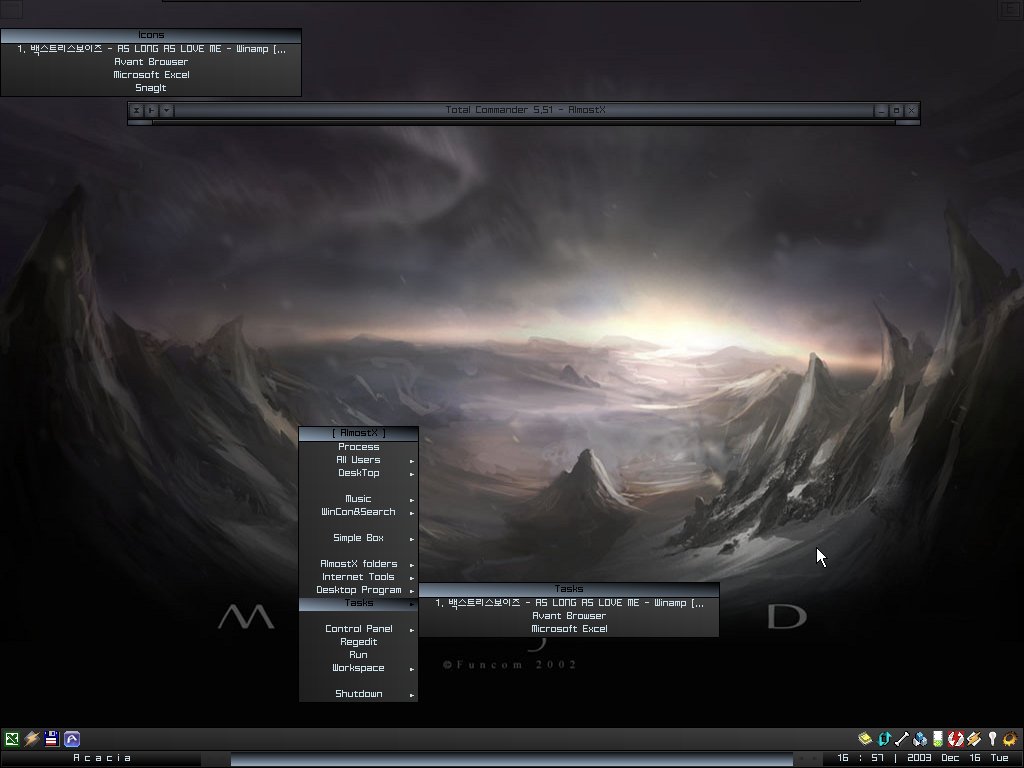
Task: Expand the Music submenu
Action: click(359, 499)
